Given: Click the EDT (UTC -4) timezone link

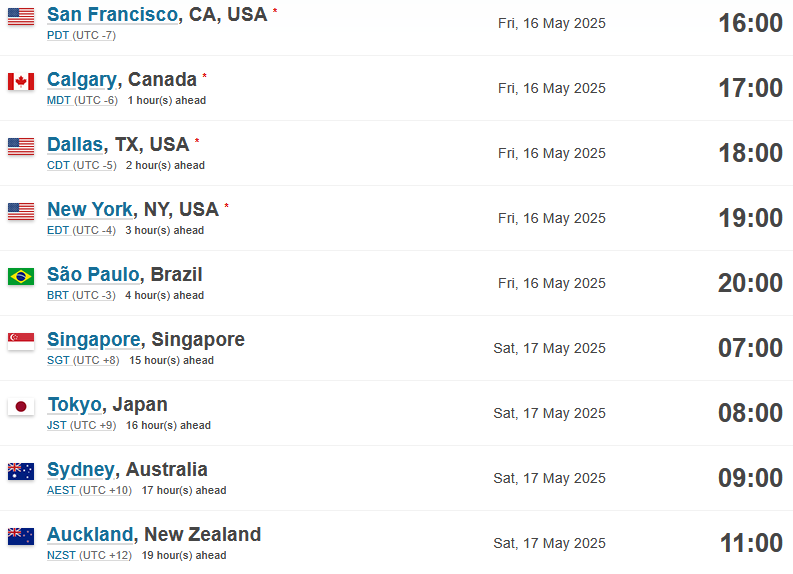Looking at the screenshot, I should (x=81, y=230).
